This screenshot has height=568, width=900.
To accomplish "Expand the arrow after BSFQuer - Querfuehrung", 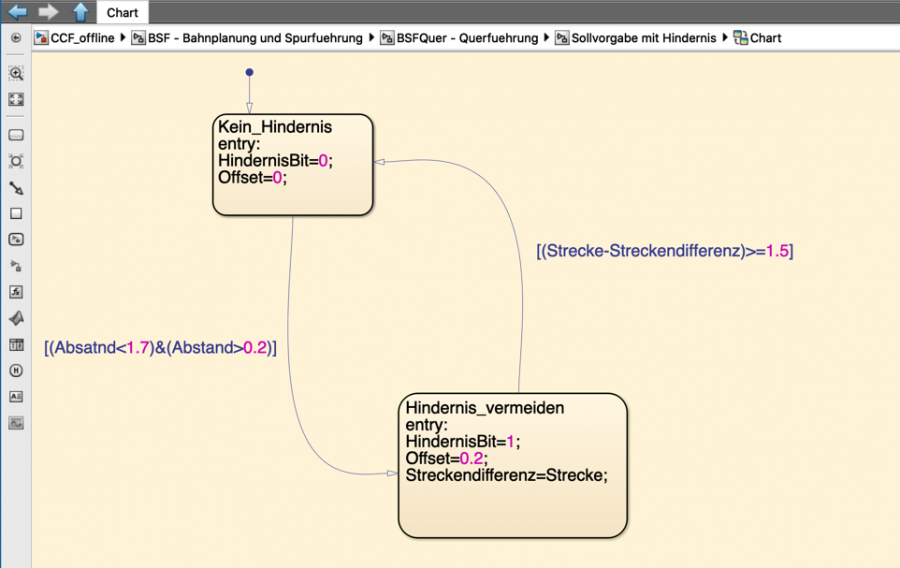I will tap(548, 38).
